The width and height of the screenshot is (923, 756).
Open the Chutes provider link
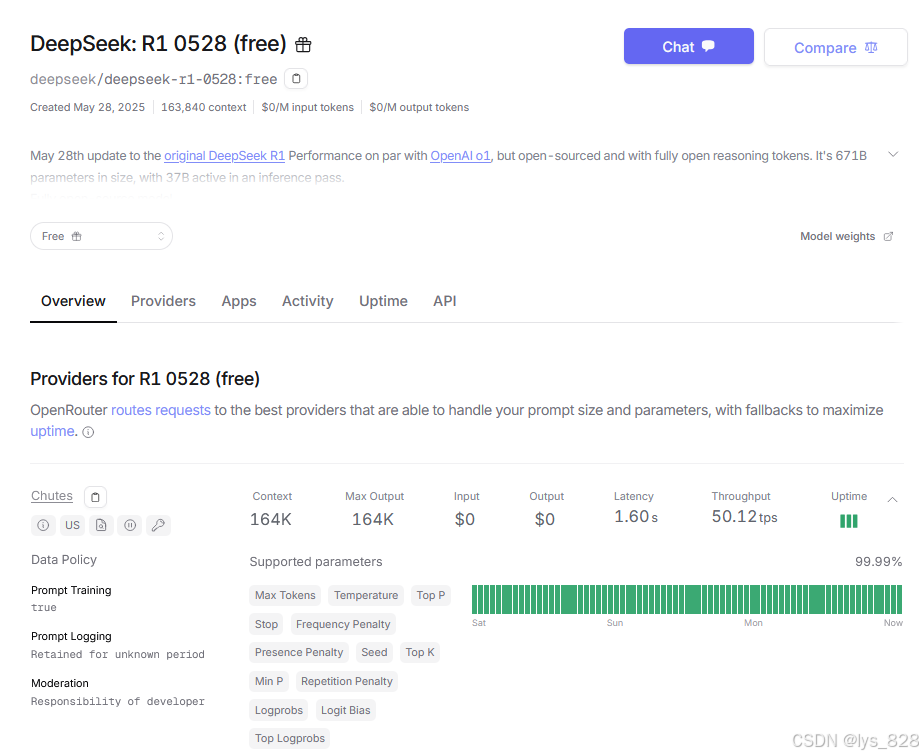click(52, 496)
